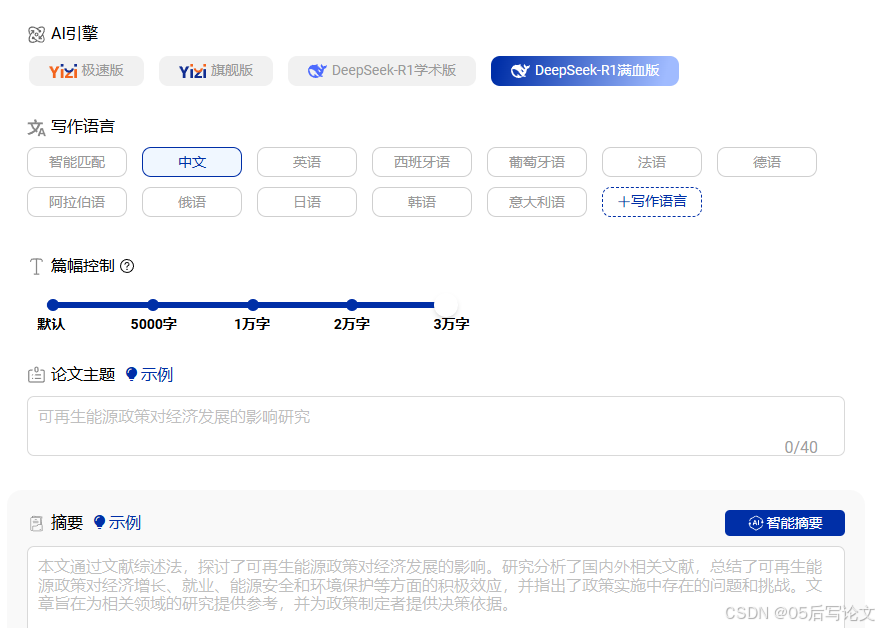Viewport: 879px width, 628px height.
Task: Add another language via +写作语言
Action: 651,202
